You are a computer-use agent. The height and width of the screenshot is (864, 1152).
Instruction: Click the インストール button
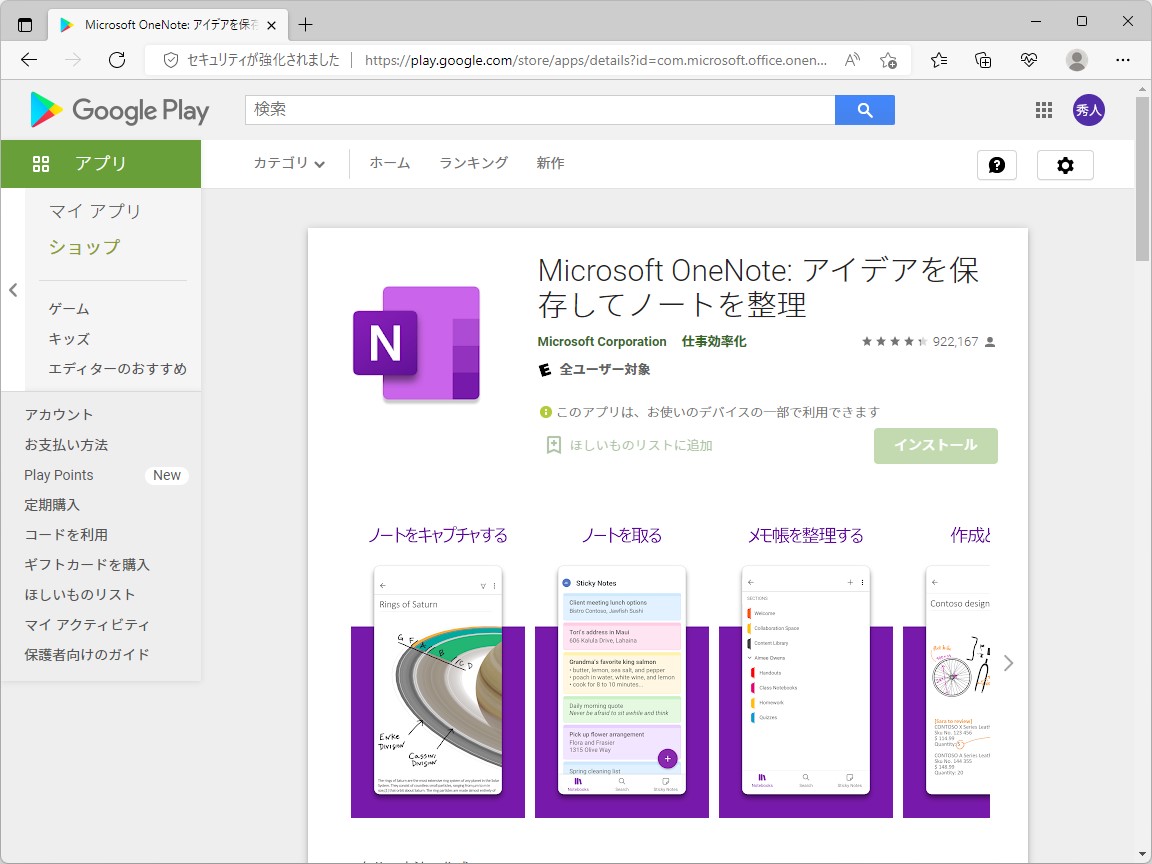(x=935, y=445)
